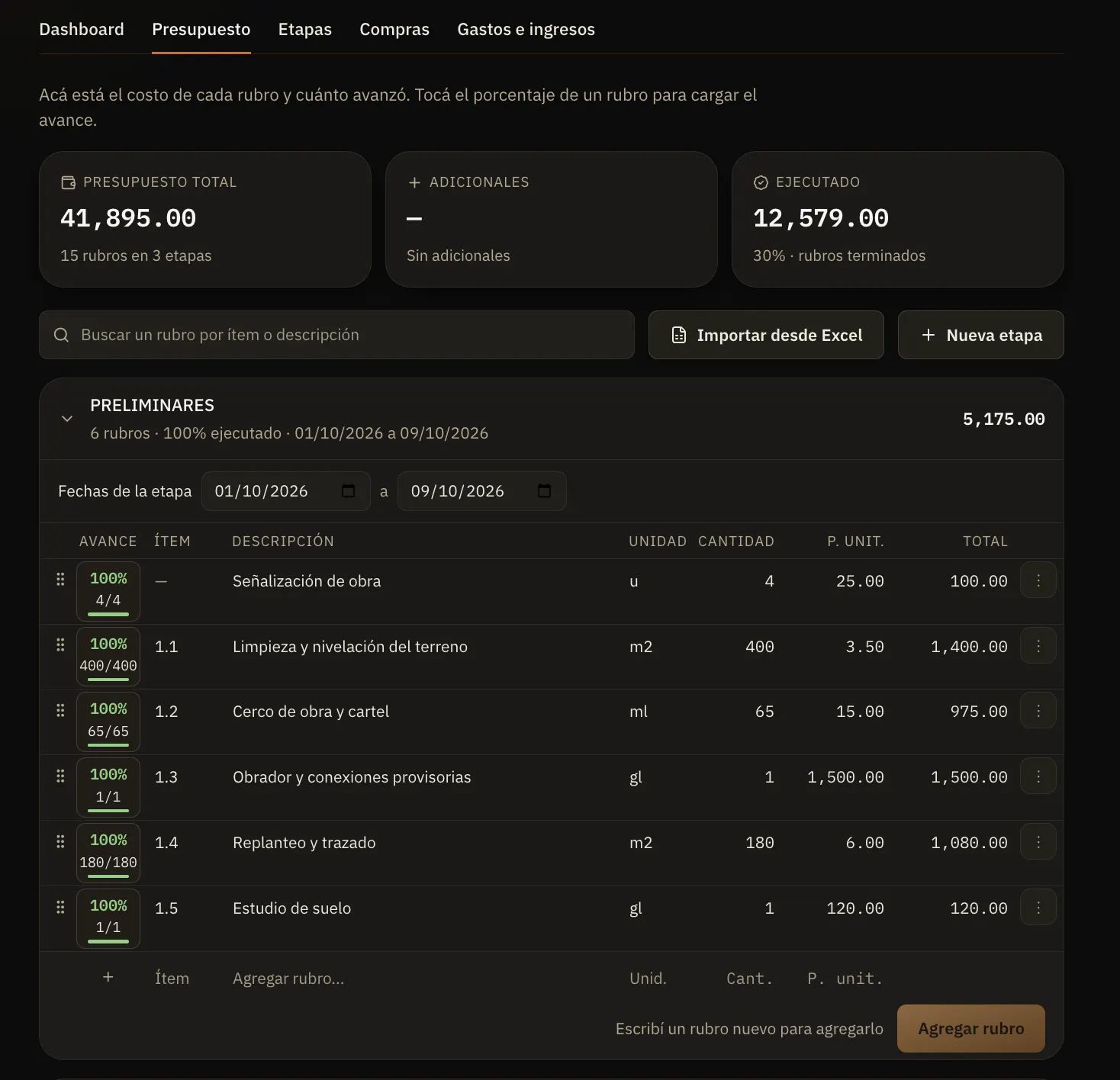1120x1080 pixels.
Task: Open calendar picker for start date 01/10/2026
Action: (349, 490)
